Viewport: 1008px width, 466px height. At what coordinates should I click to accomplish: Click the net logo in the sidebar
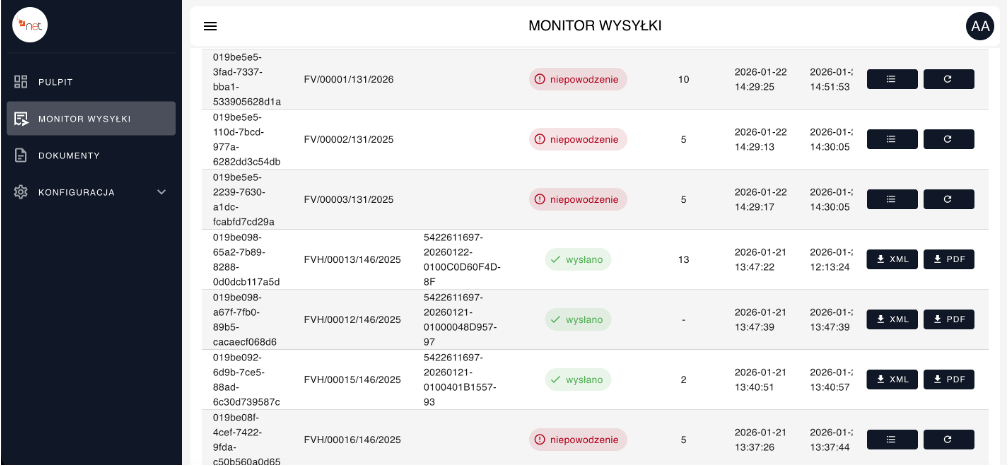[x=30, y=25]
